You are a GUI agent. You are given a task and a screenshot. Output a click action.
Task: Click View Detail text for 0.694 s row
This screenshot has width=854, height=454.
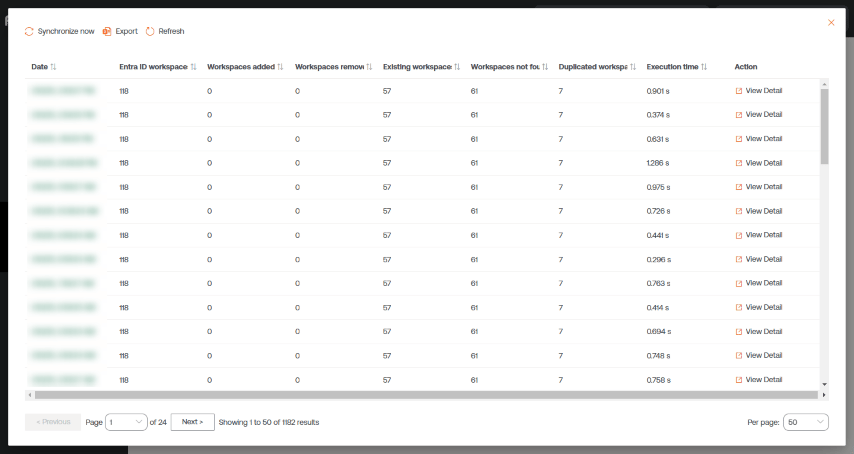click(764, 331)
